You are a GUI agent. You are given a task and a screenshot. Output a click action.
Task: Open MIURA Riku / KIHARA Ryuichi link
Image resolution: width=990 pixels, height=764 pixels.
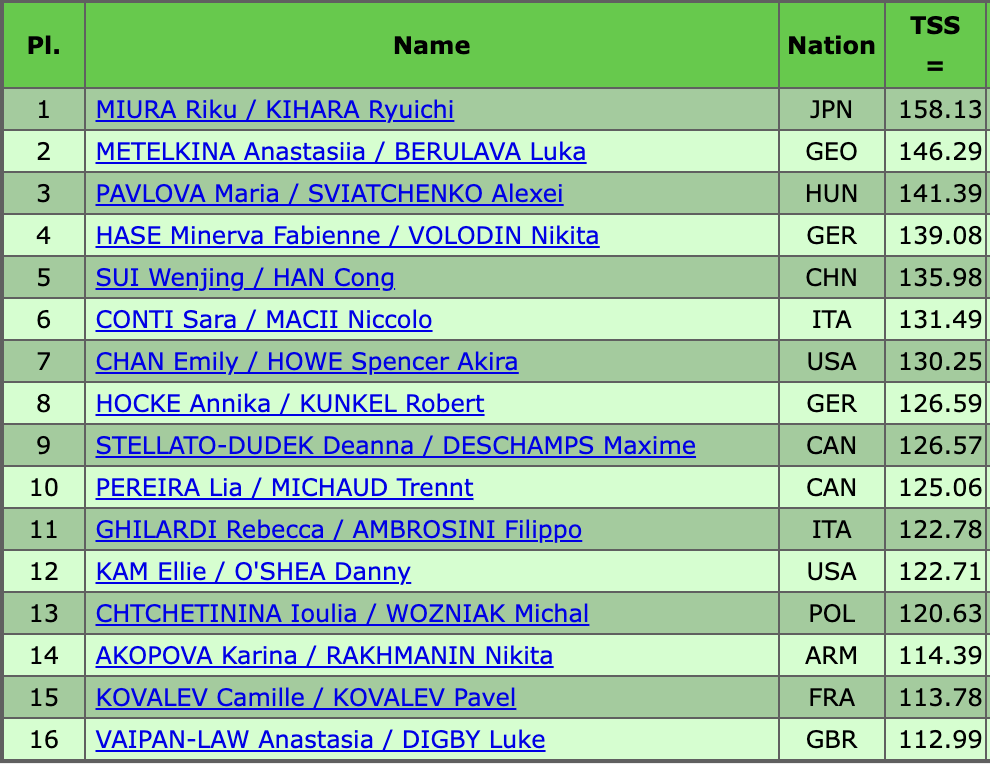275,109
